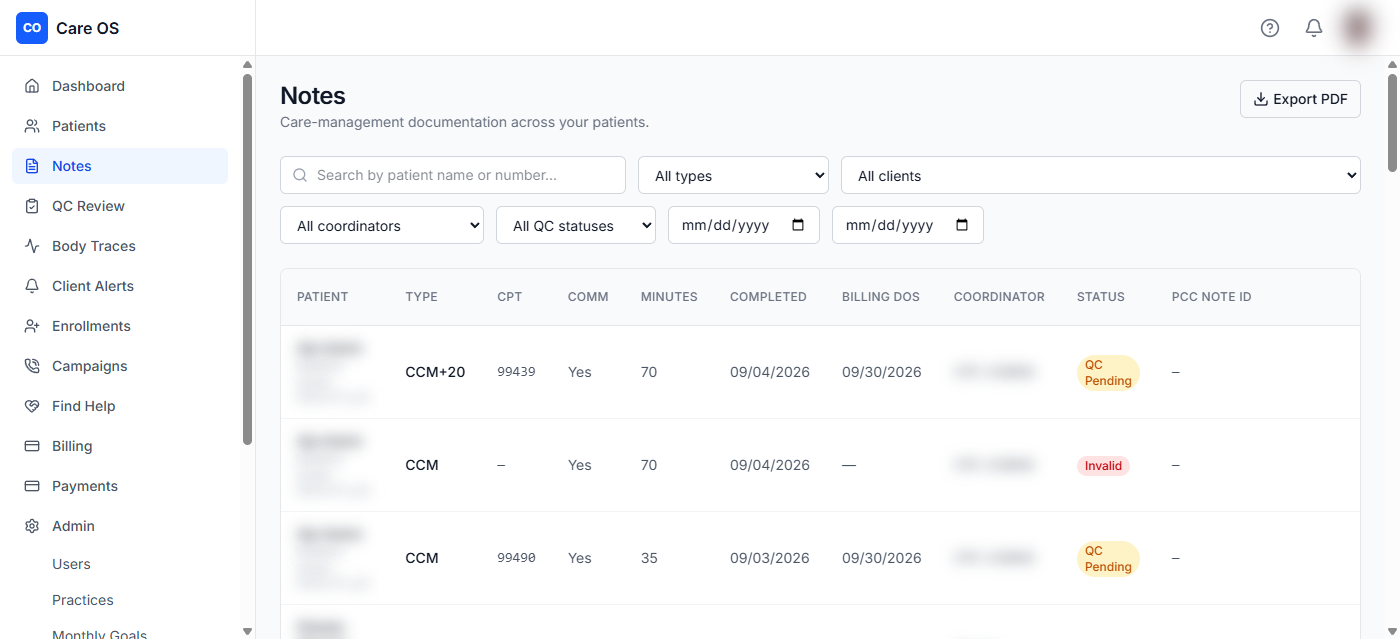Open the All coordinators dropdown
The height and width of the screenshot is (639, 1400).
click(x=382, y=225)
